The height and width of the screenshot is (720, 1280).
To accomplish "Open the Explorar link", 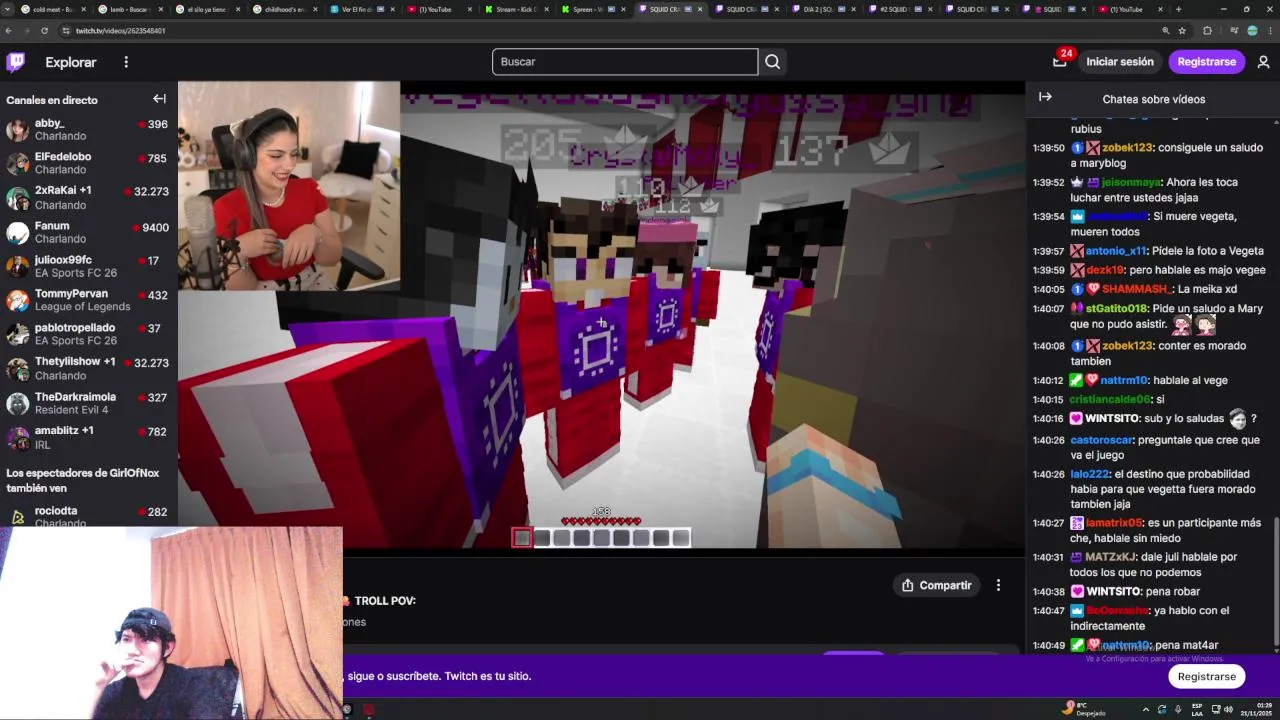I will [71, 62].
